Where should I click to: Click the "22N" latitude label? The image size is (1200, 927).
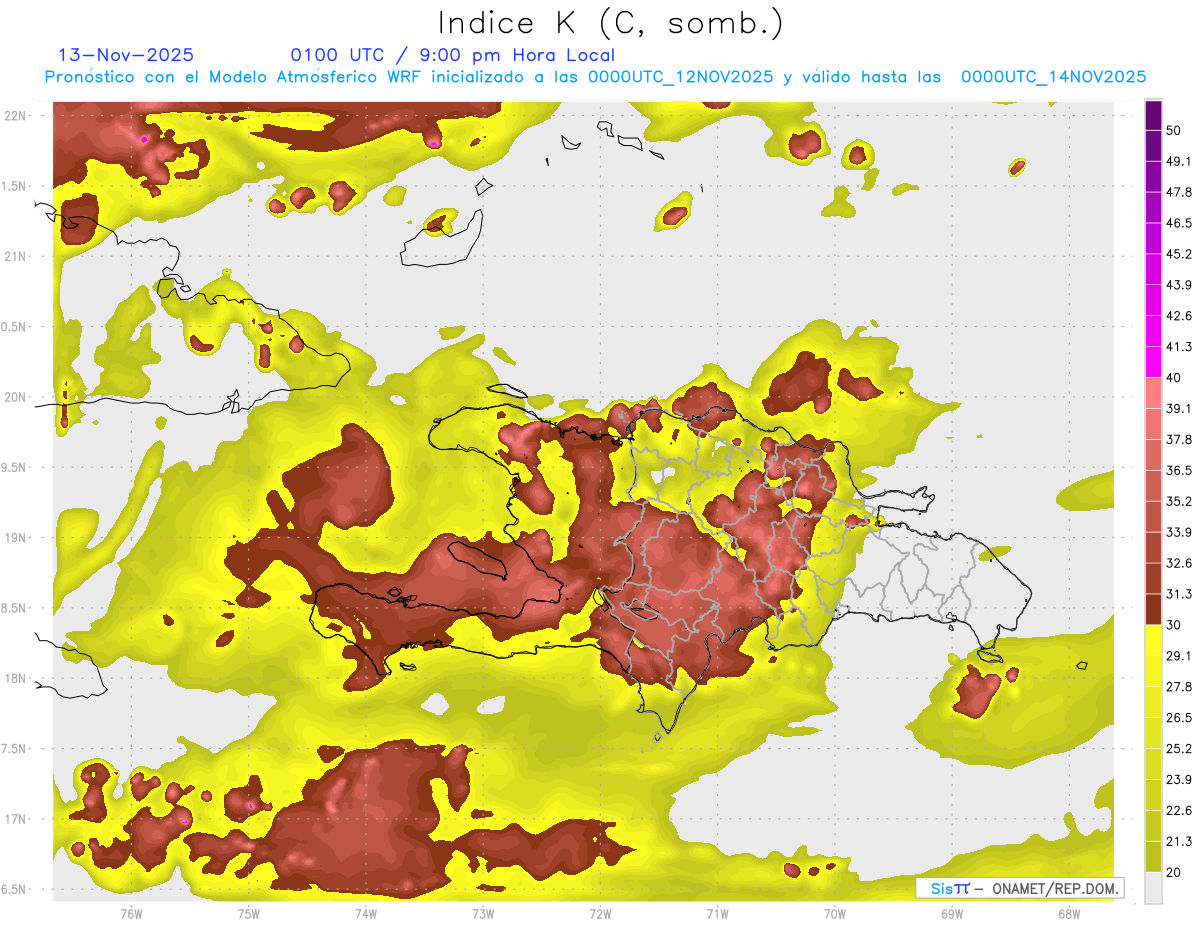pyautogui.click(x=14, y=116)
